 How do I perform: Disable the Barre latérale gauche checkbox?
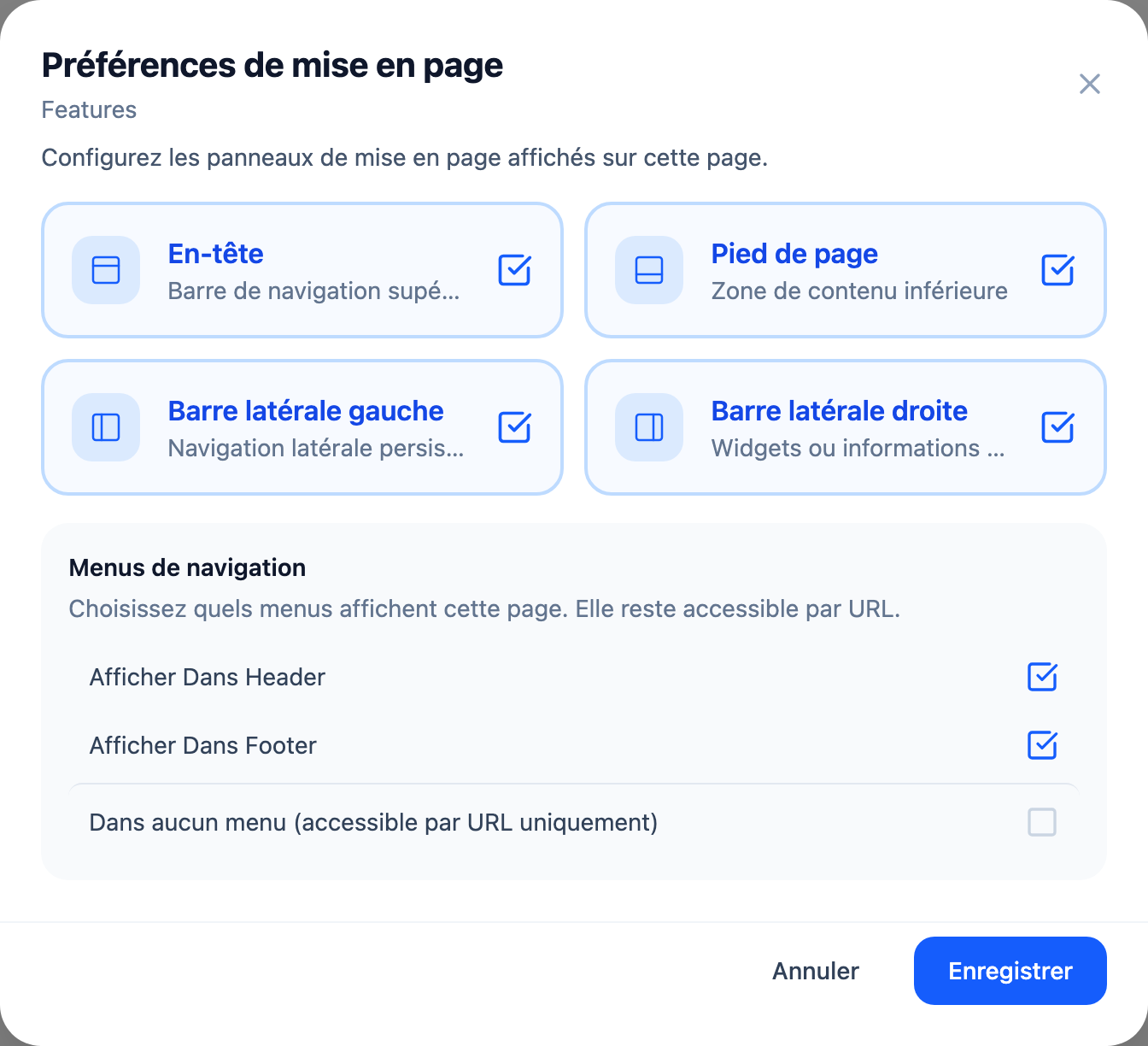[515, 427]
